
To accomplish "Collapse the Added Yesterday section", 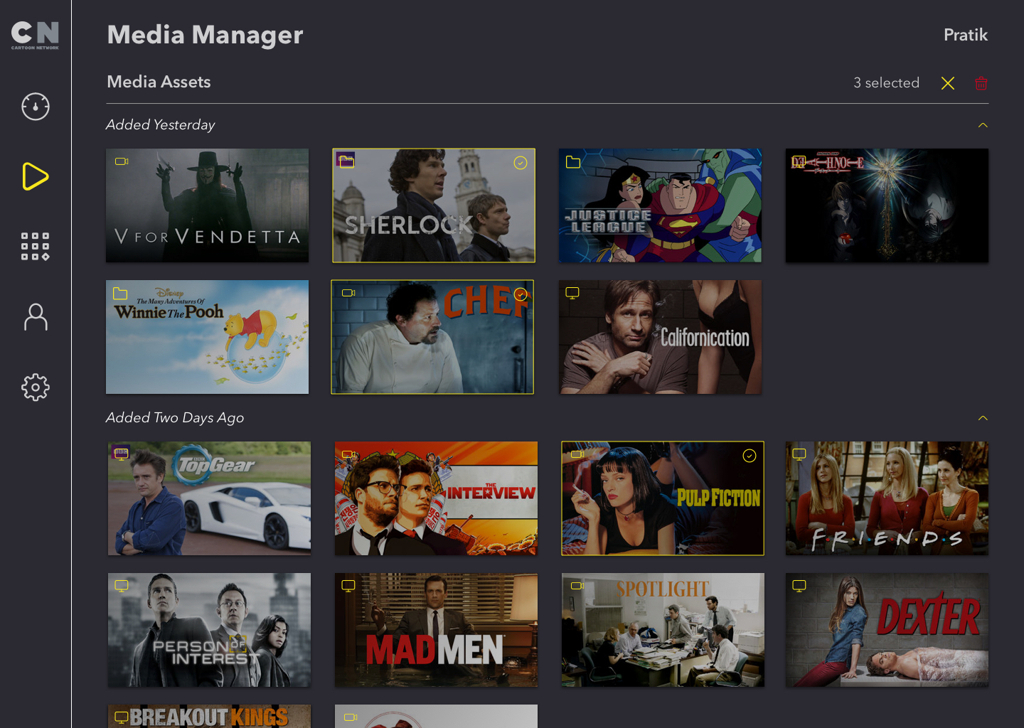I will 983,125.
